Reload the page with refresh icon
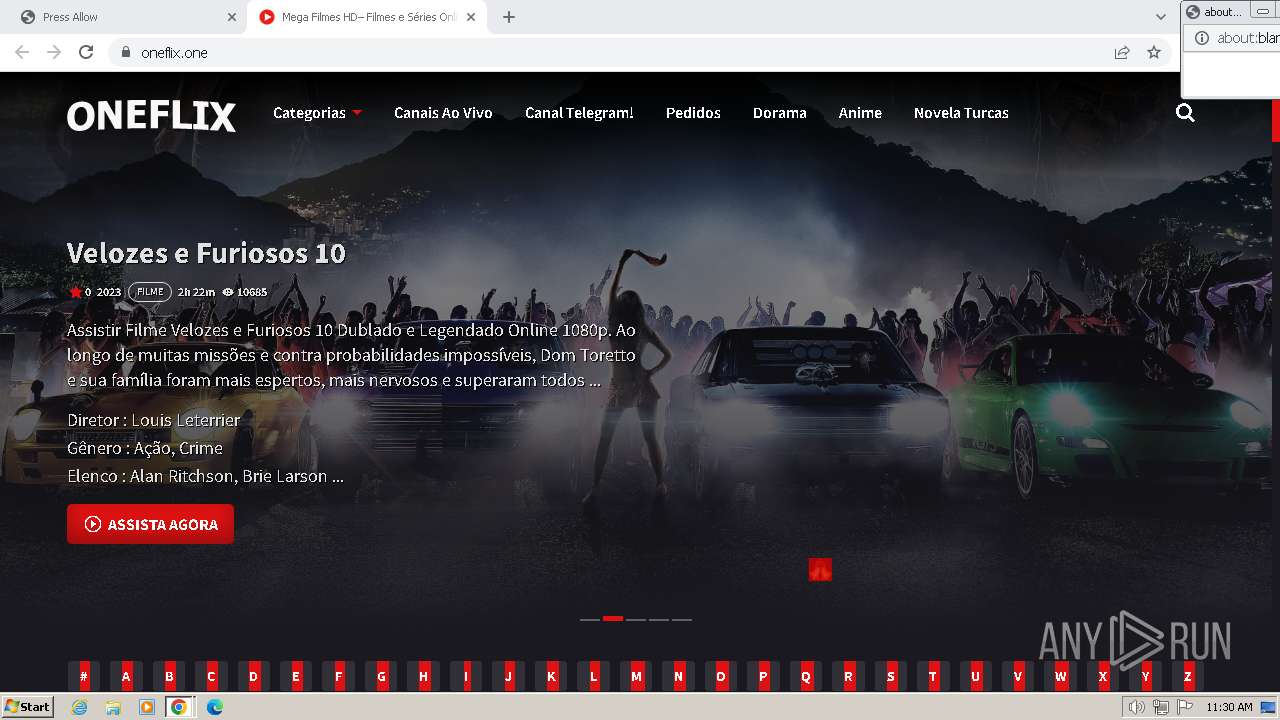The image size is (1280, 720). click(86, 52)
